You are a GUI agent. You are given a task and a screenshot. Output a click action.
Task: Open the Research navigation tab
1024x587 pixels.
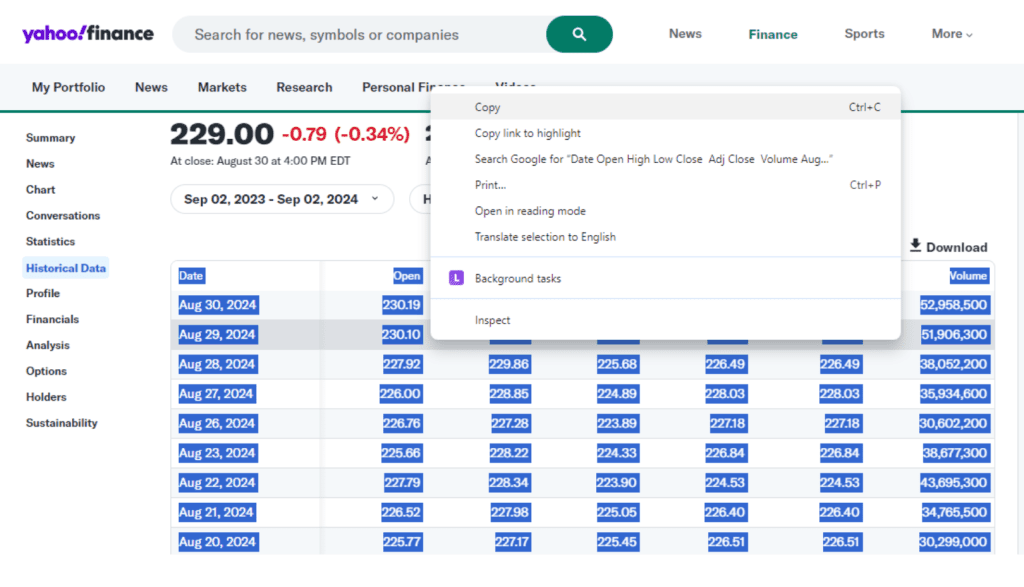(304, 87)
